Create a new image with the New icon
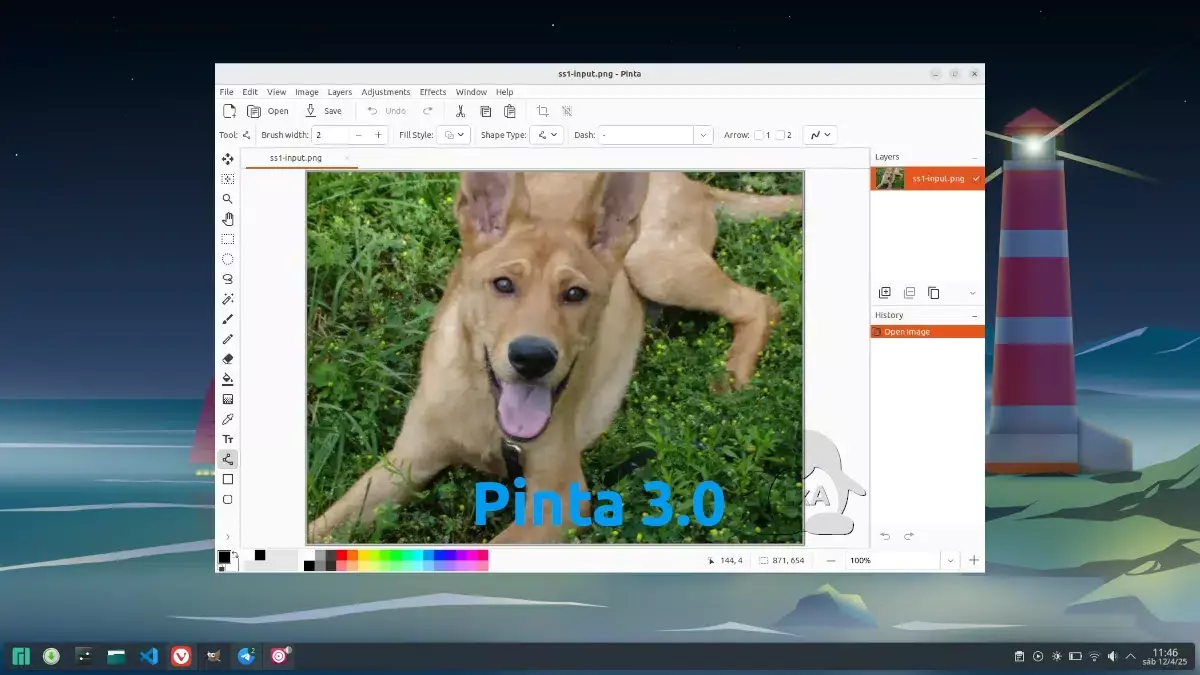Viewport: 1200px width, 675px height. click(x=229, y=111)
